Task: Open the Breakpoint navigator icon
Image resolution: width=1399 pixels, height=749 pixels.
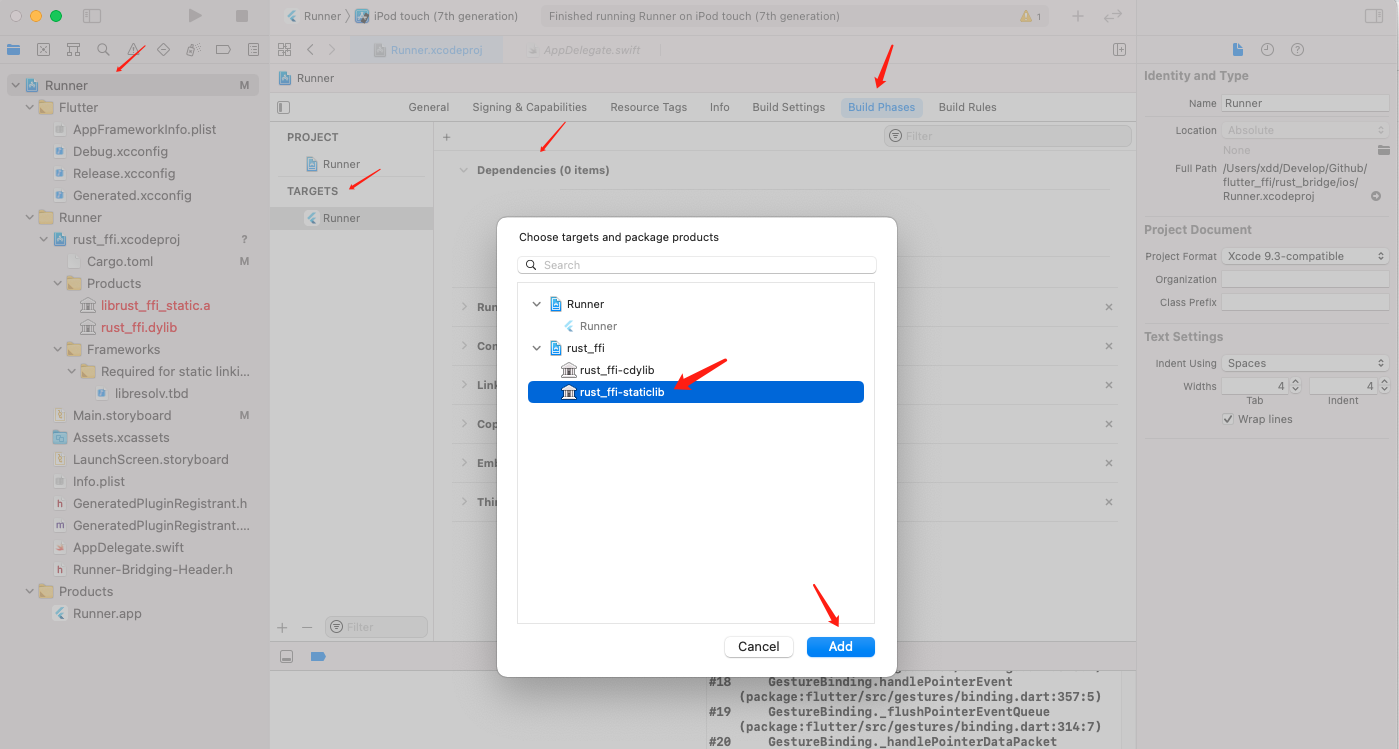Action: (224, 49)
